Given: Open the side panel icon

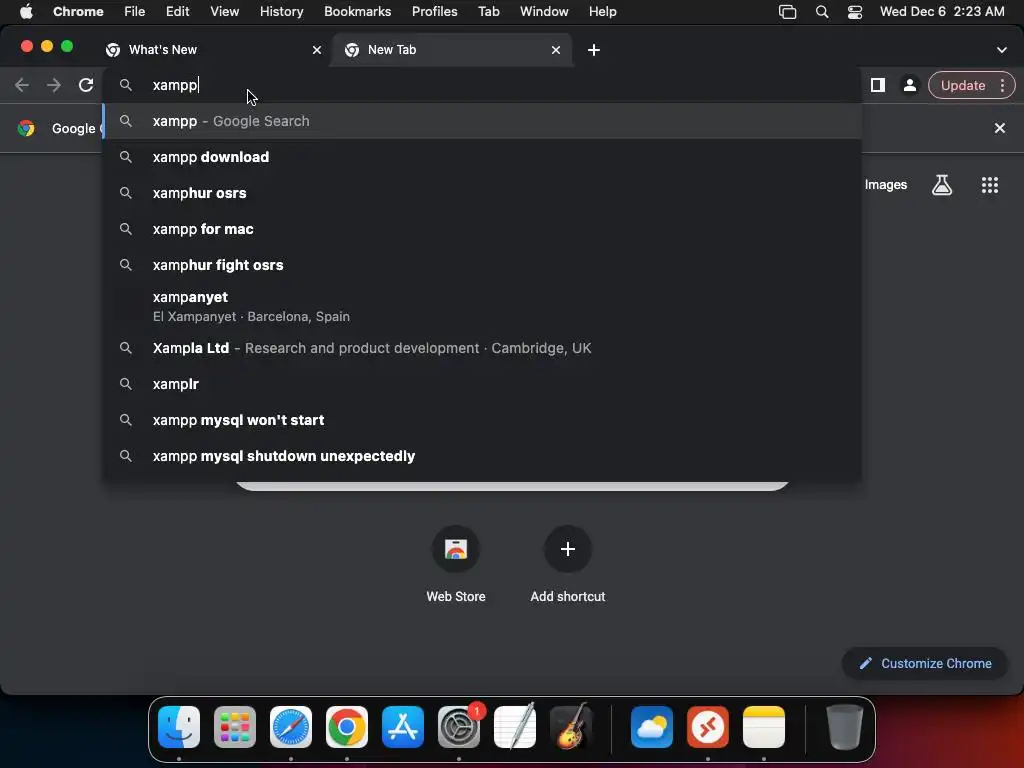Looking at the screenshot, I should pos(878,85).
